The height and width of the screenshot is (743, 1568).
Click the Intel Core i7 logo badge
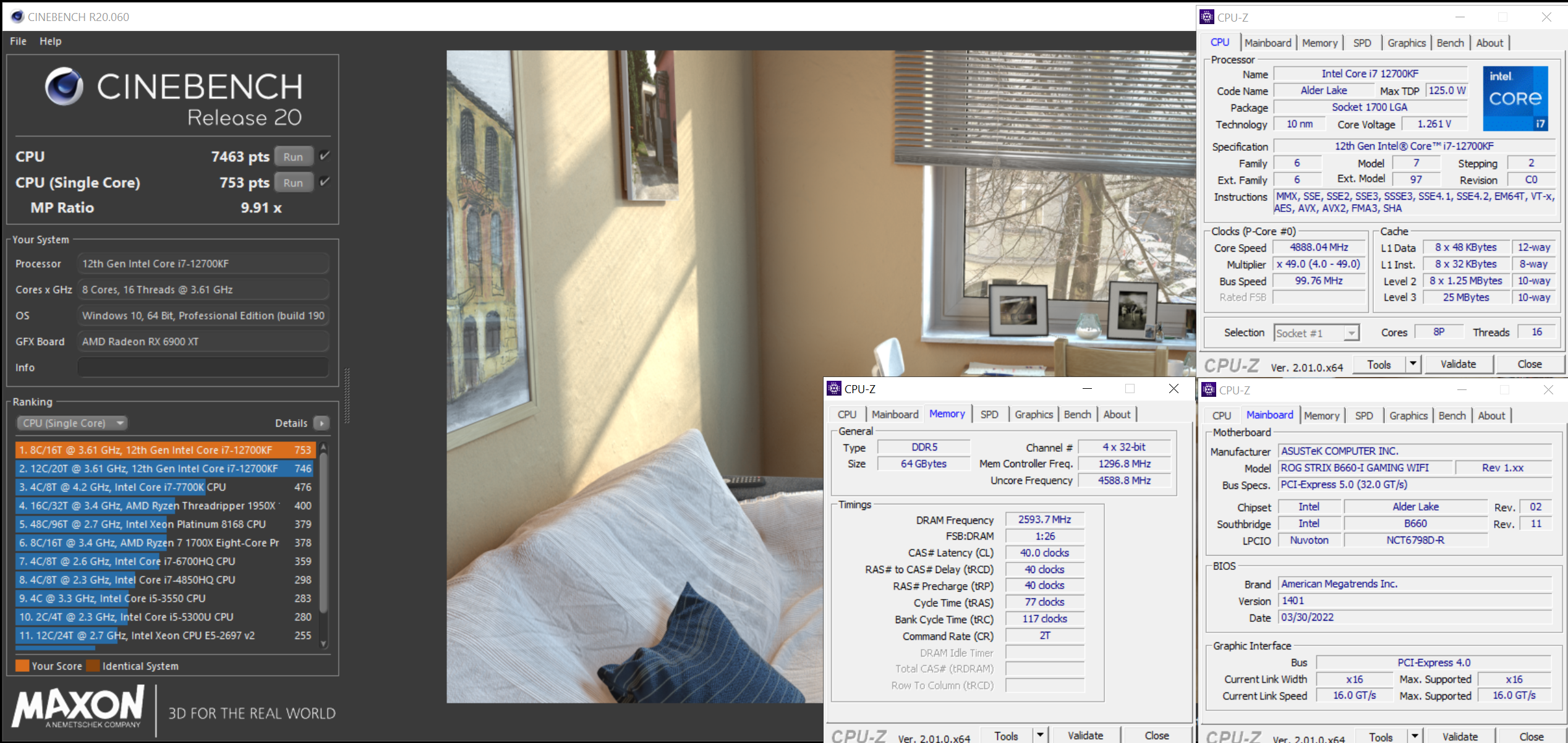[x=1515, y=98]
